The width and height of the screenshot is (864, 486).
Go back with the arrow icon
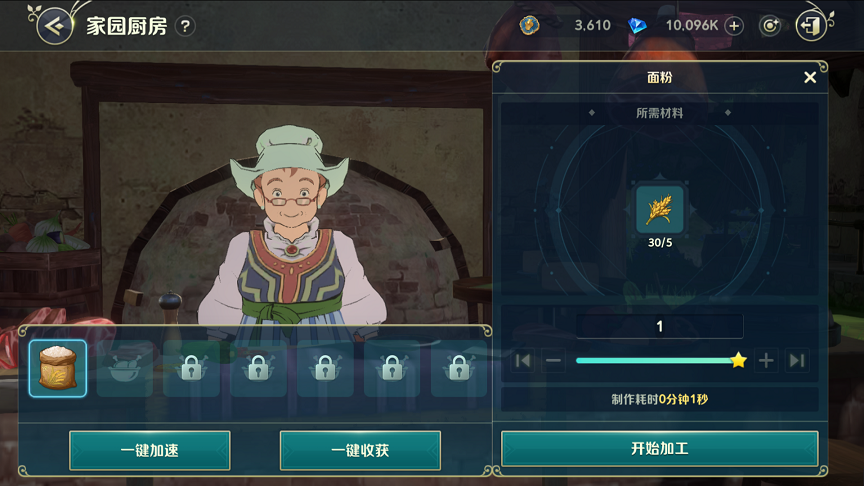coord(55,26)
